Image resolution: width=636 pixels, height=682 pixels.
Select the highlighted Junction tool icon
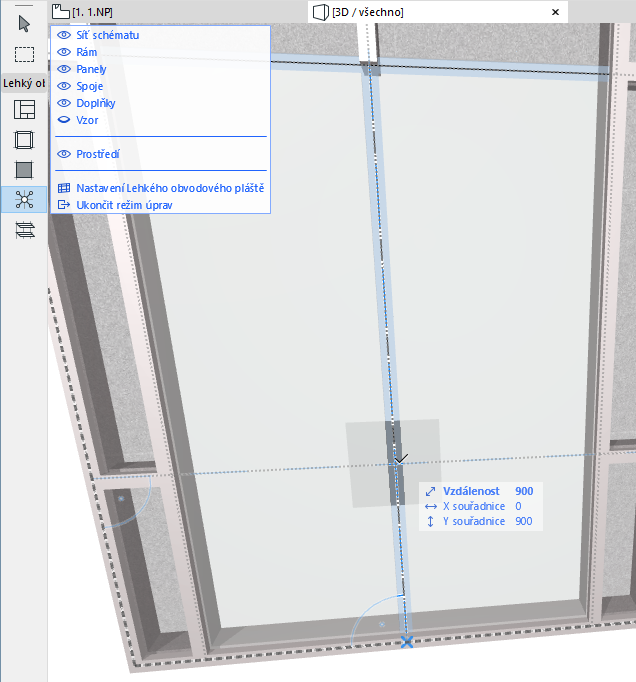point(24,200)
